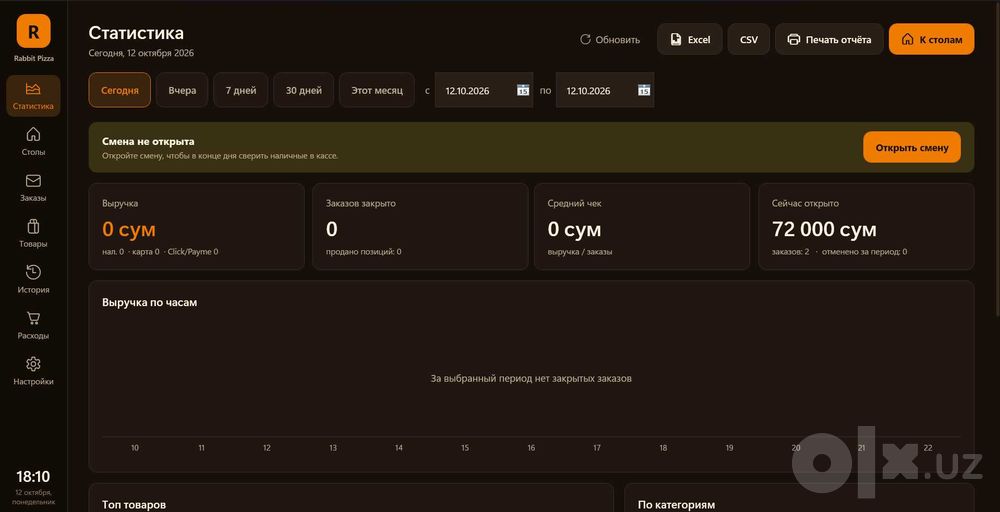This screenshot has width=1000, height=512.
Task: Click the Смена не открыта heading
Action: click(148, 142)
